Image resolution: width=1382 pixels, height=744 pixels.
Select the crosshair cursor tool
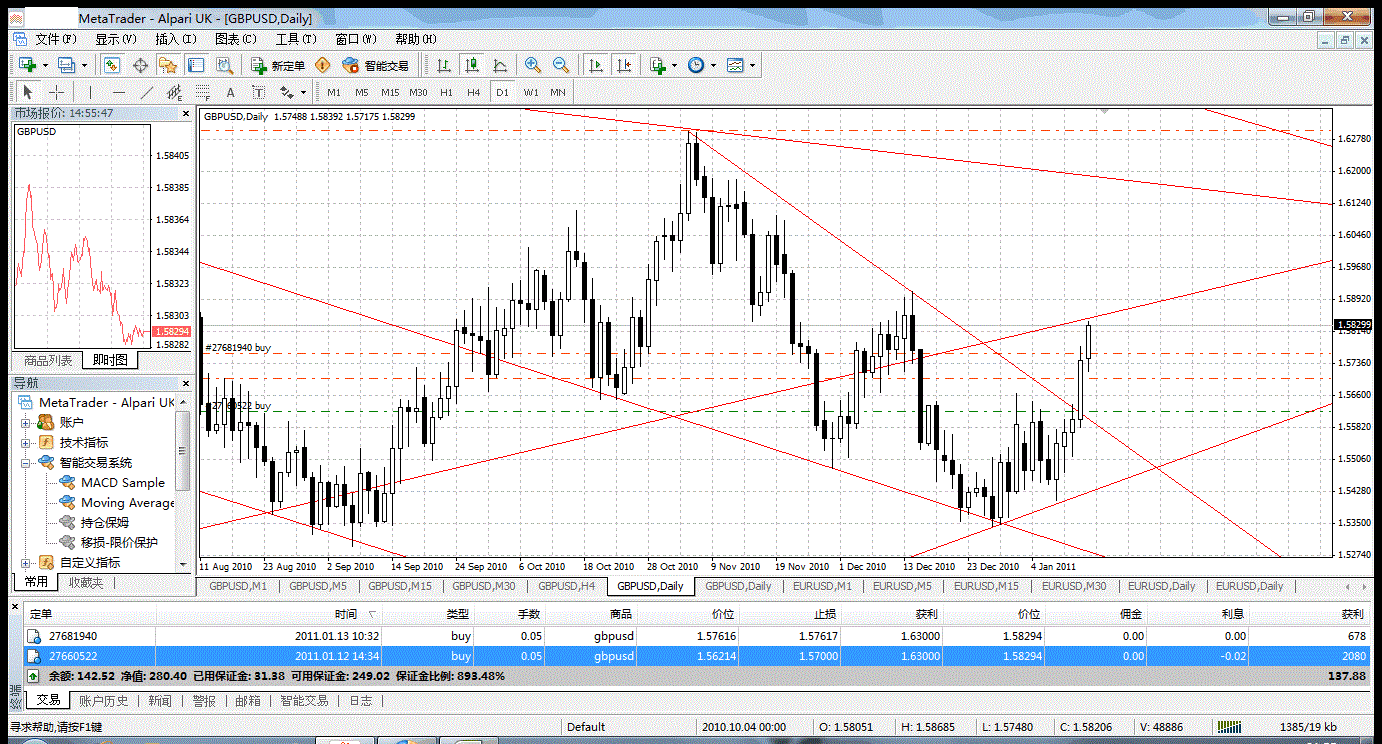[57, 92]
